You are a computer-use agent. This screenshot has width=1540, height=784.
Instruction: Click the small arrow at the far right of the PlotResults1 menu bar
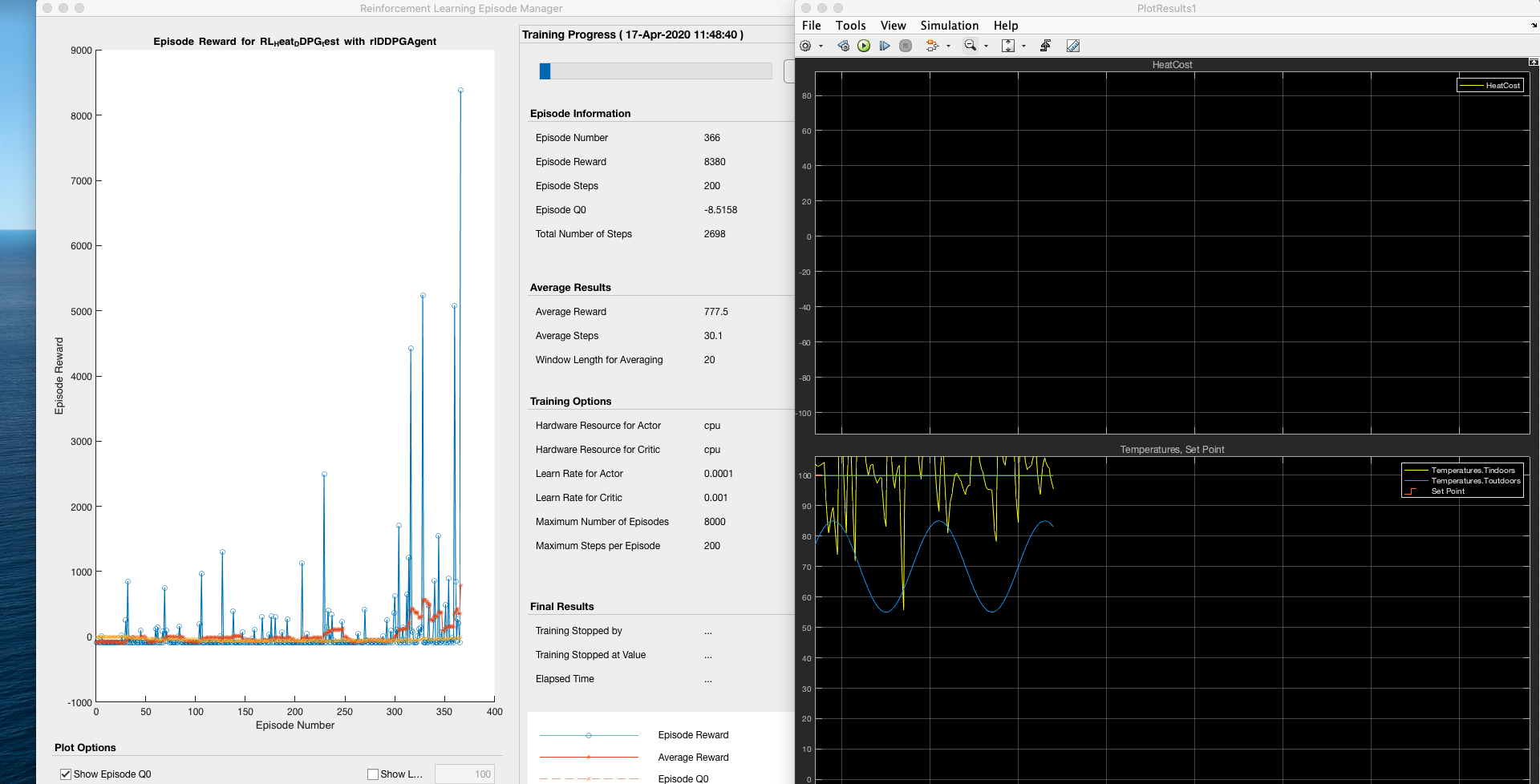click(x=1534, y=26)
